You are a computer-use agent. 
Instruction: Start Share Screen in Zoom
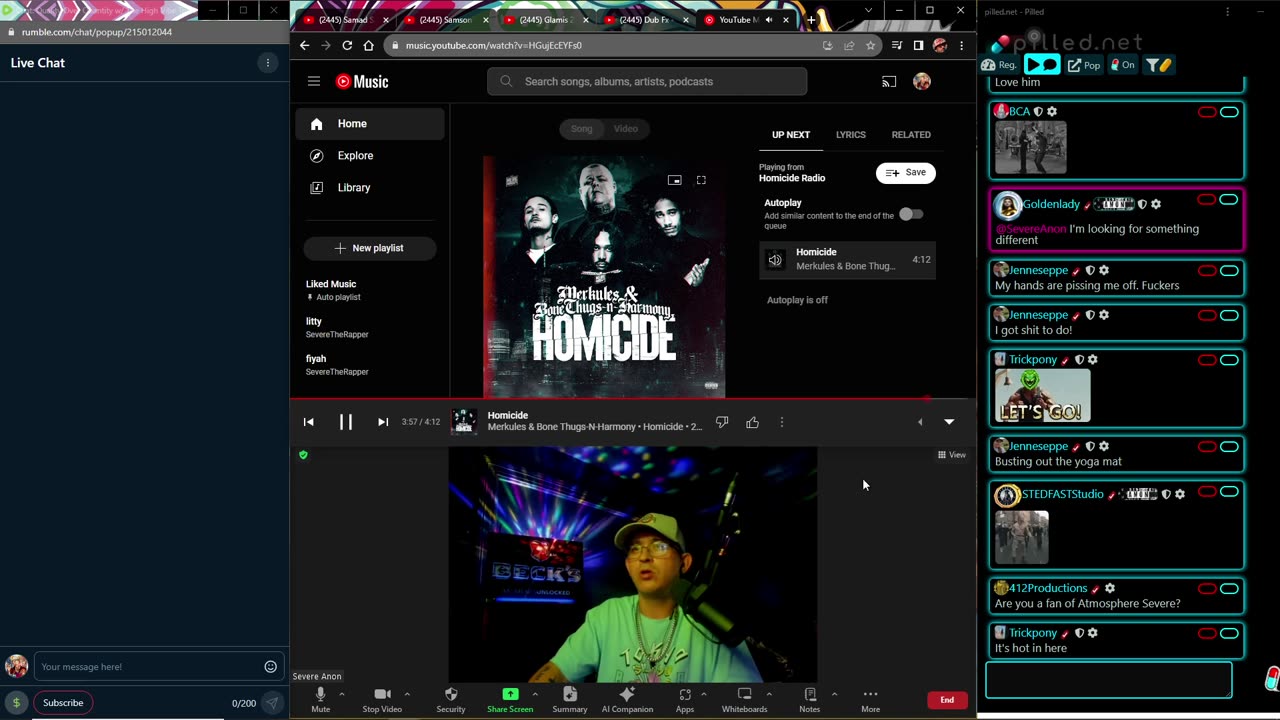click(510, 699)
